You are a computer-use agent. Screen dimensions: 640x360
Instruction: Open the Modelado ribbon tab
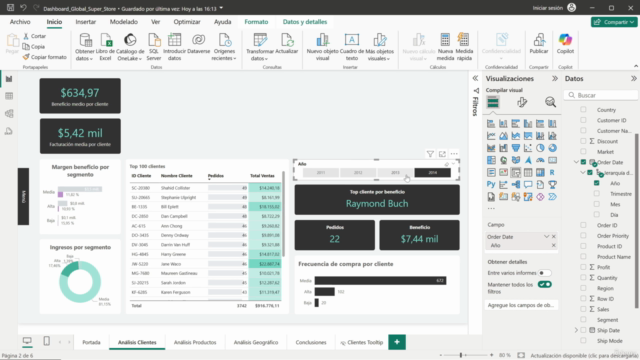pos(124,22)
